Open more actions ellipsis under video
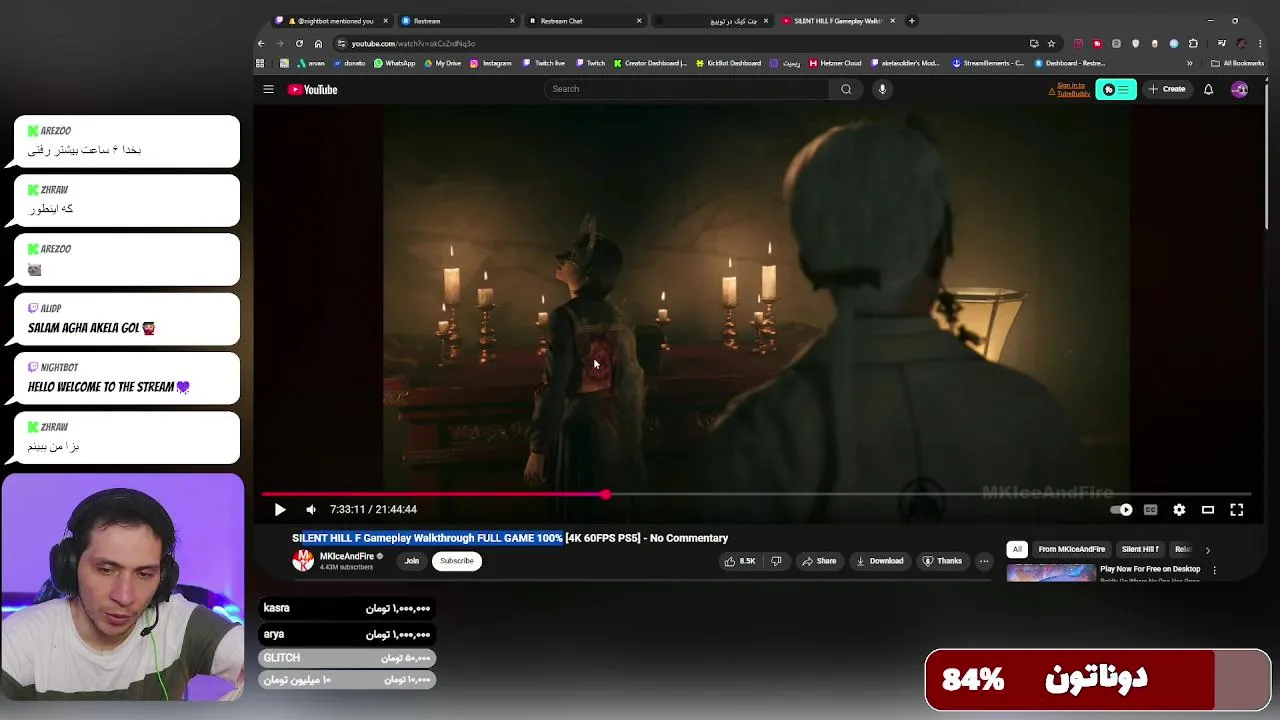 [x=984, y=561]
